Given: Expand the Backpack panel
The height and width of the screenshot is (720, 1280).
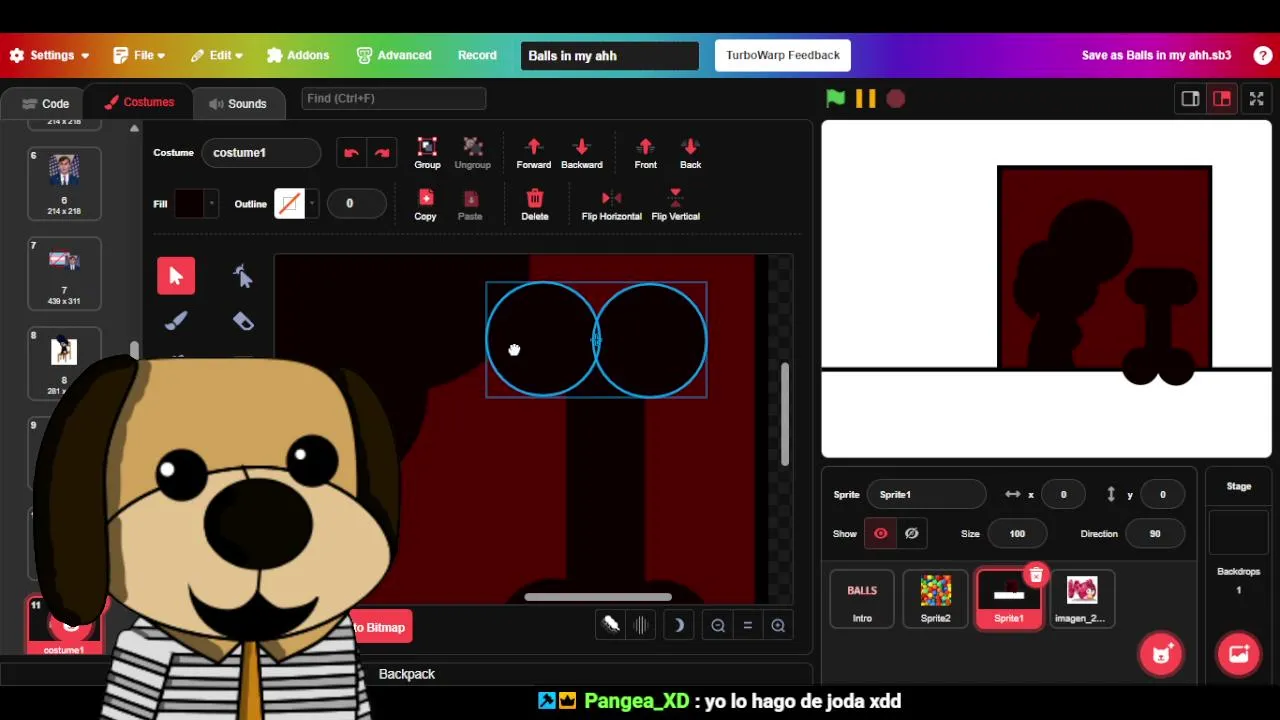Looking at the screenshot, I should pos(407,674).
